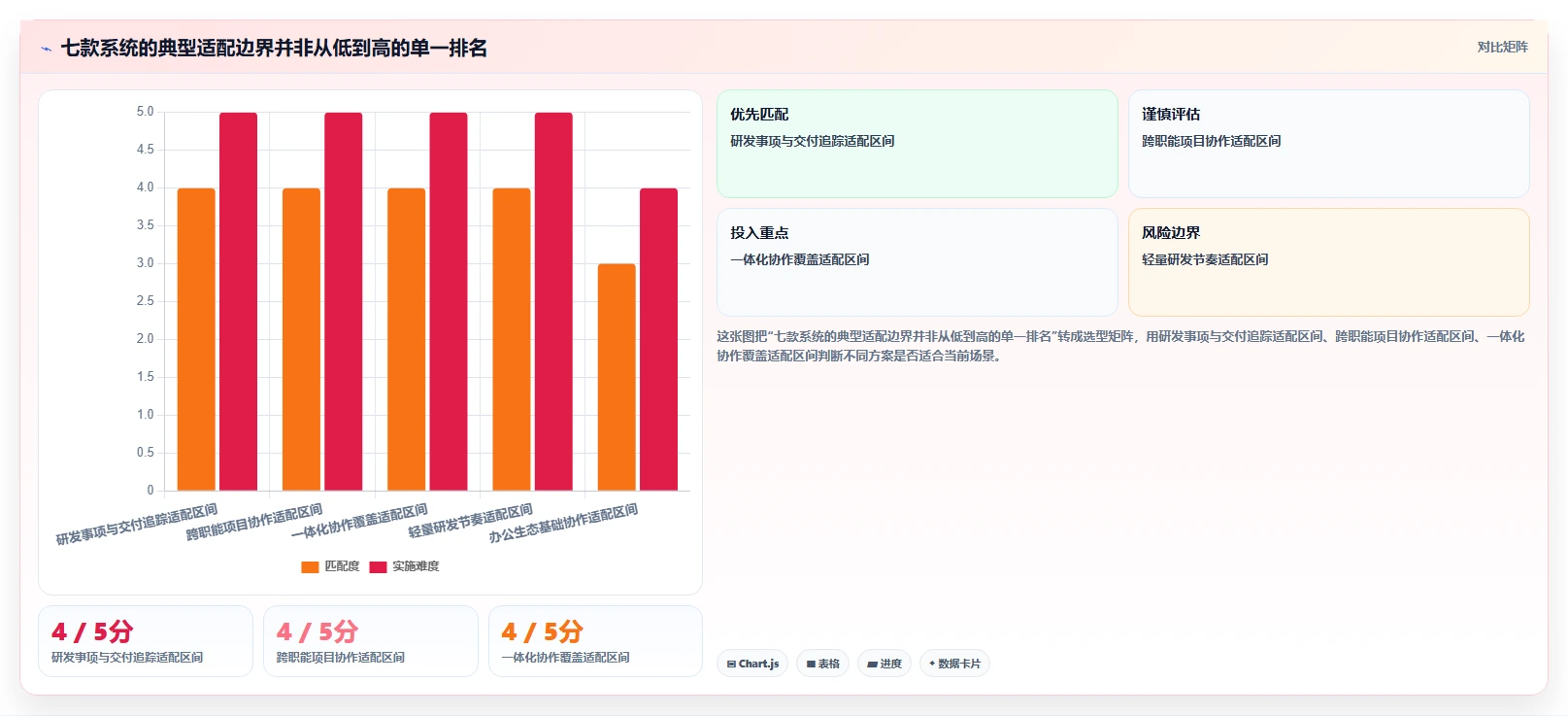The image size is (1568, 716).
Task: Click the 进度 tag chip
Action: (x=884, y=664)
